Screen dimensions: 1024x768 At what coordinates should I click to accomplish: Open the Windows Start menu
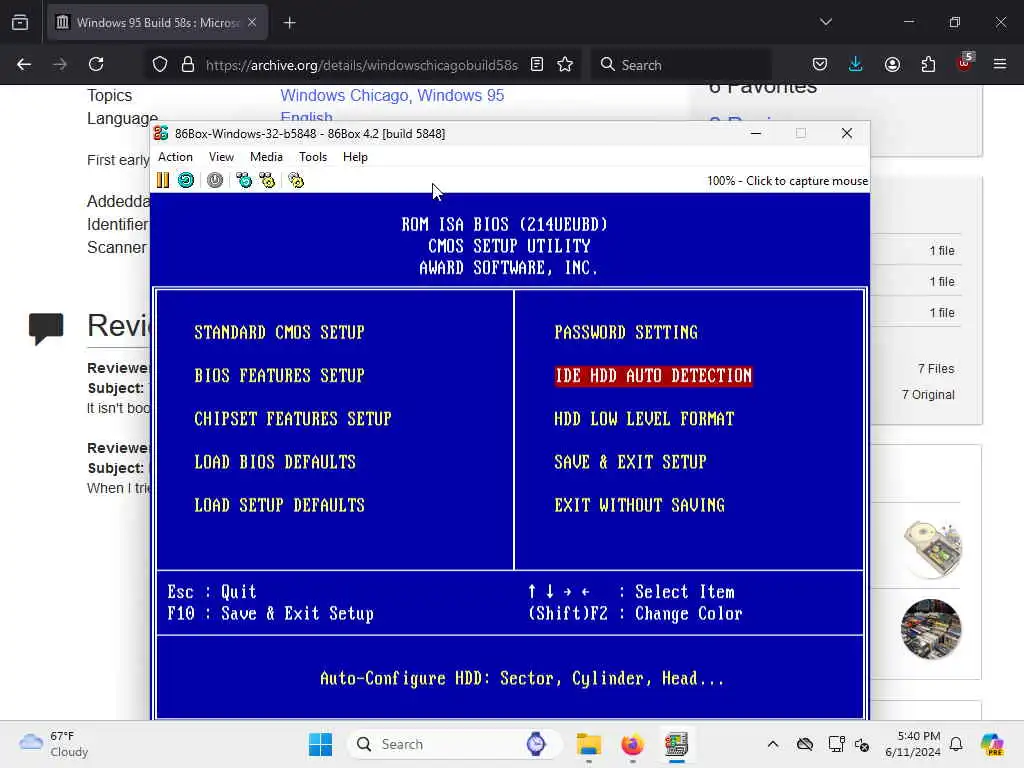tap(320, 744)
